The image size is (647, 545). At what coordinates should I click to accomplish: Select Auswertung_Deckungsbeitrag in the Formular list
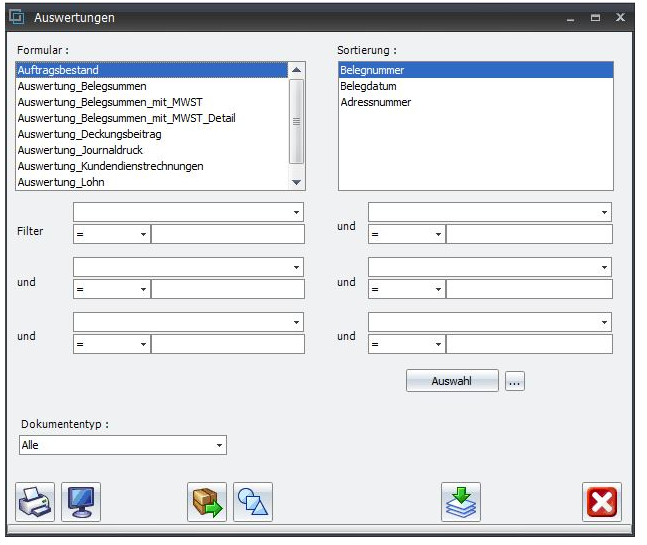pos(89,134)
